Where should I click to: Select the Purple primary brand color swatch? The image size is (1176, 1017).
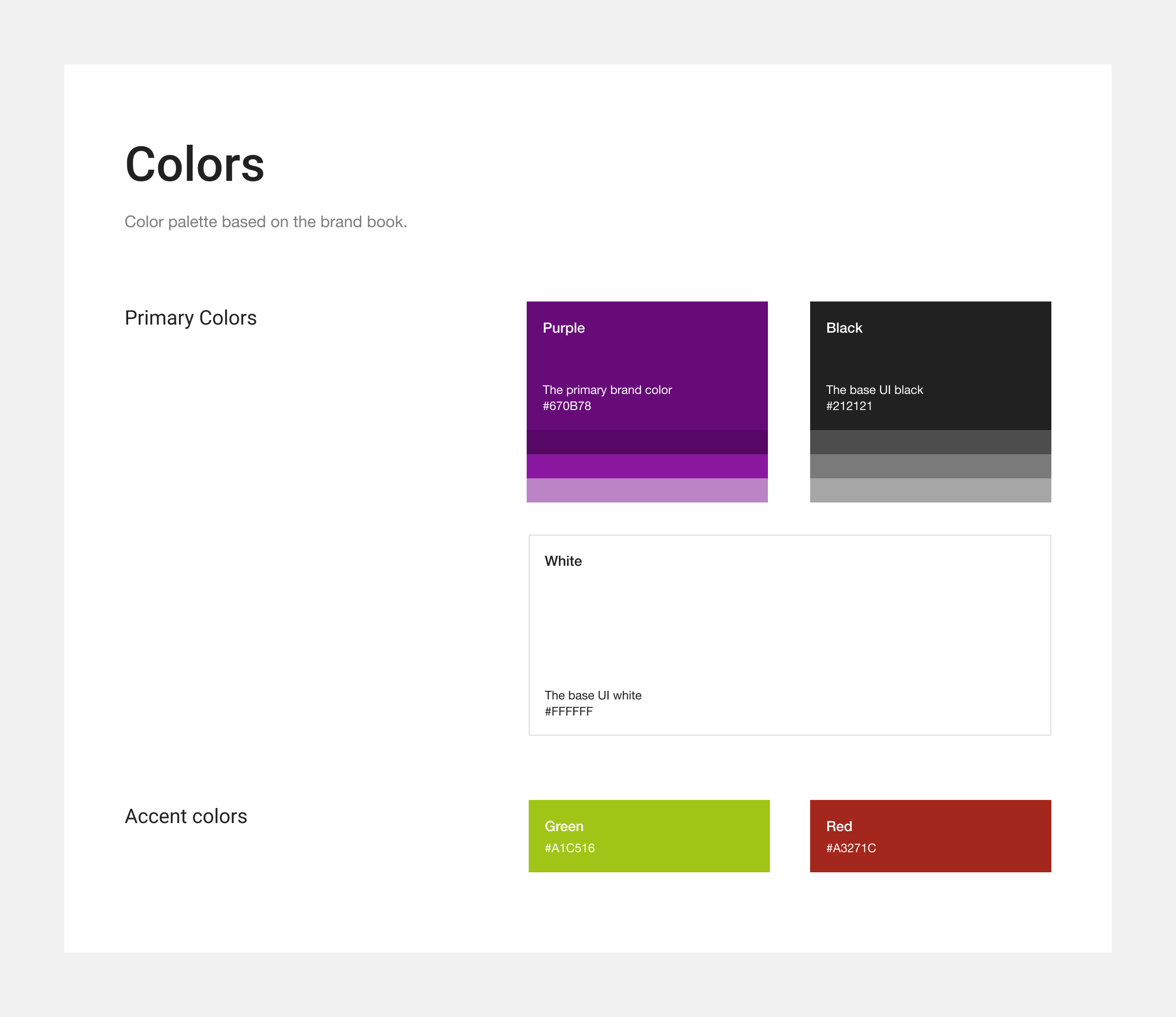click(x=647, y=365)
